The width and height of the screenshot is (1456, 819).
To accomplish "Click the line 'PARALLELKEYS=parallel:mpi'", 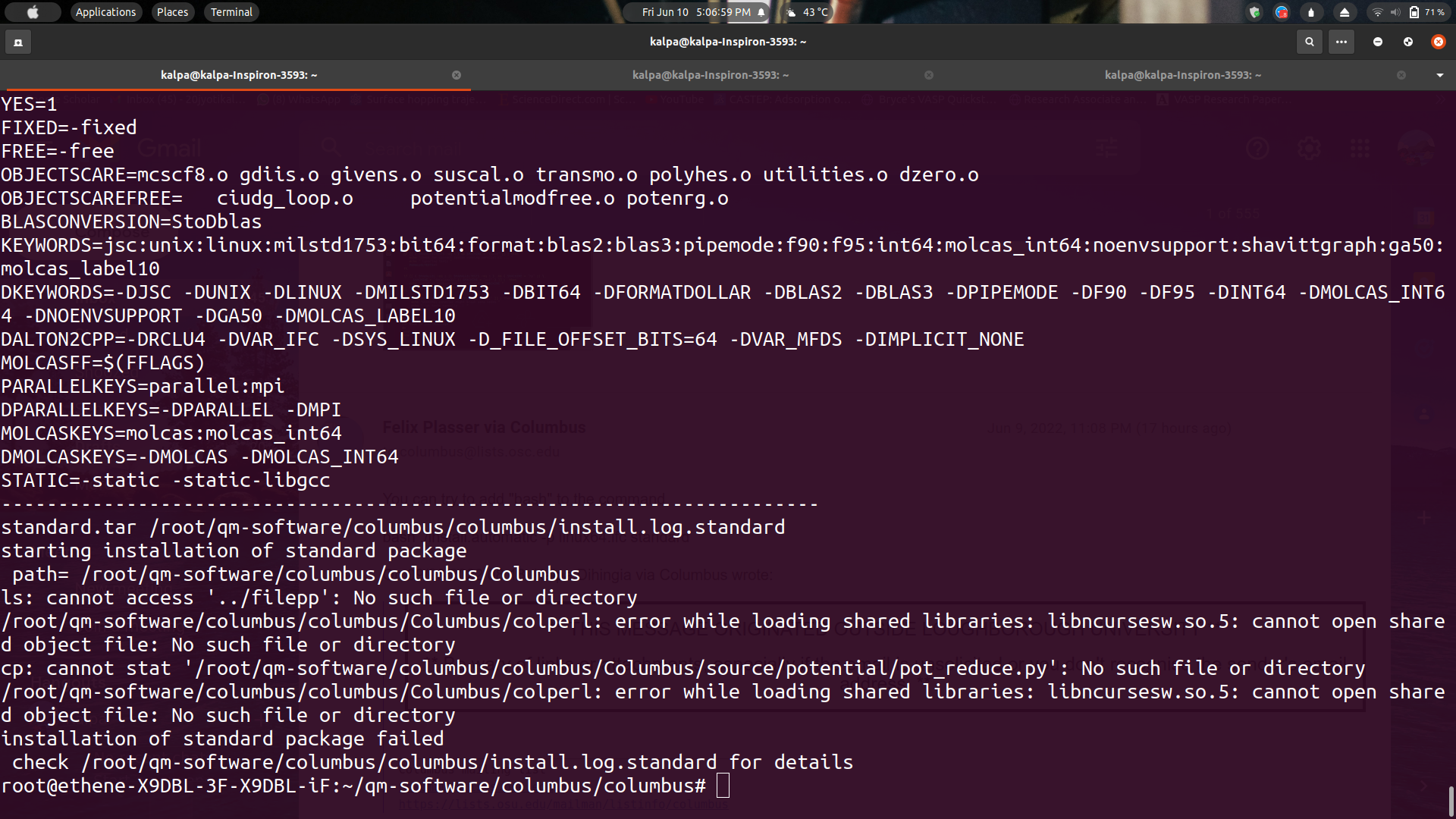I will pyautogui.click(x=143, y=386).
